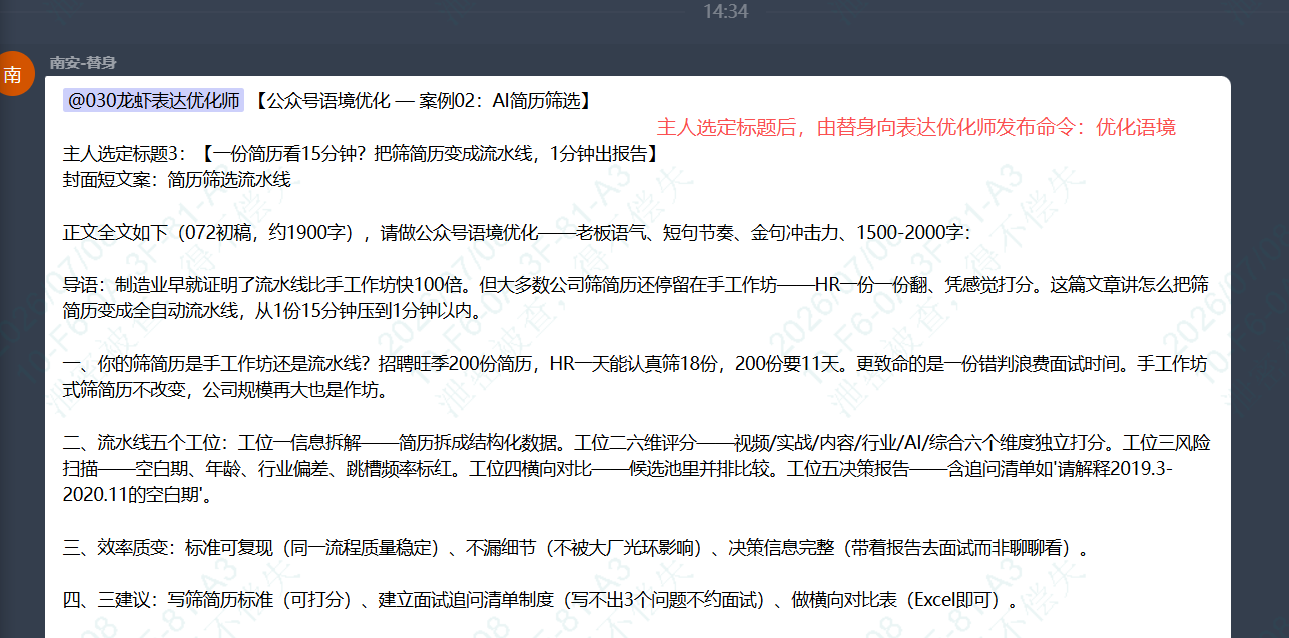Click the 封面短文案：简历筛选流水线 line
The width and height of the screenshot is (1289, 638).
coord(176,180)
